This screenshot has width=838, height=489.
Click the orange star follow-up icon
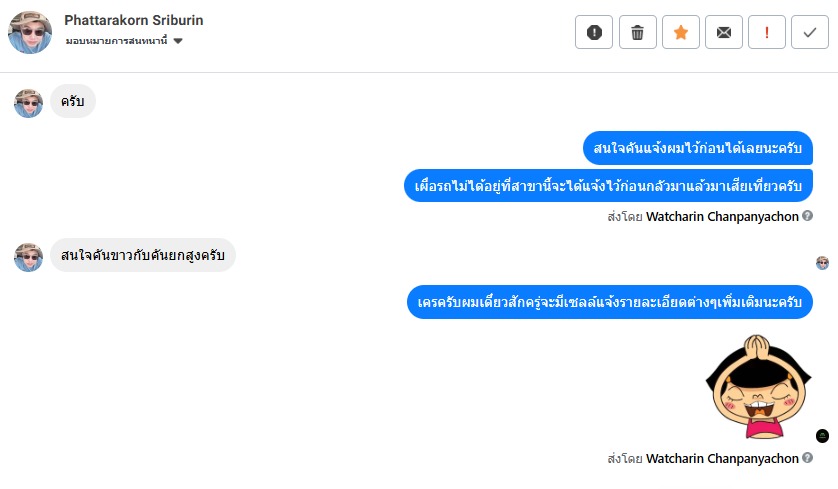680,32
